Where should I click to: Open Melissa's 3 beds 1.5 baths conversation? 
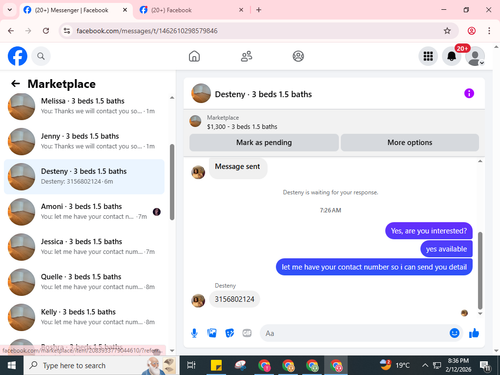pos(84,106)
